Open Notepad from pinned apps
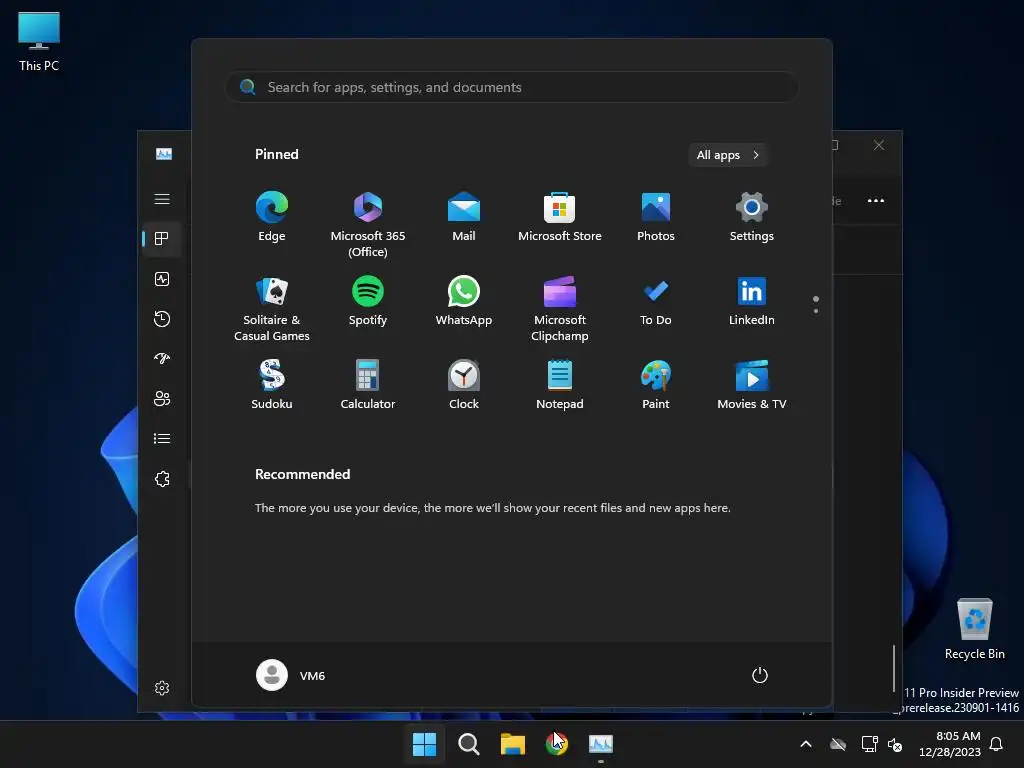 click(560, 385)
